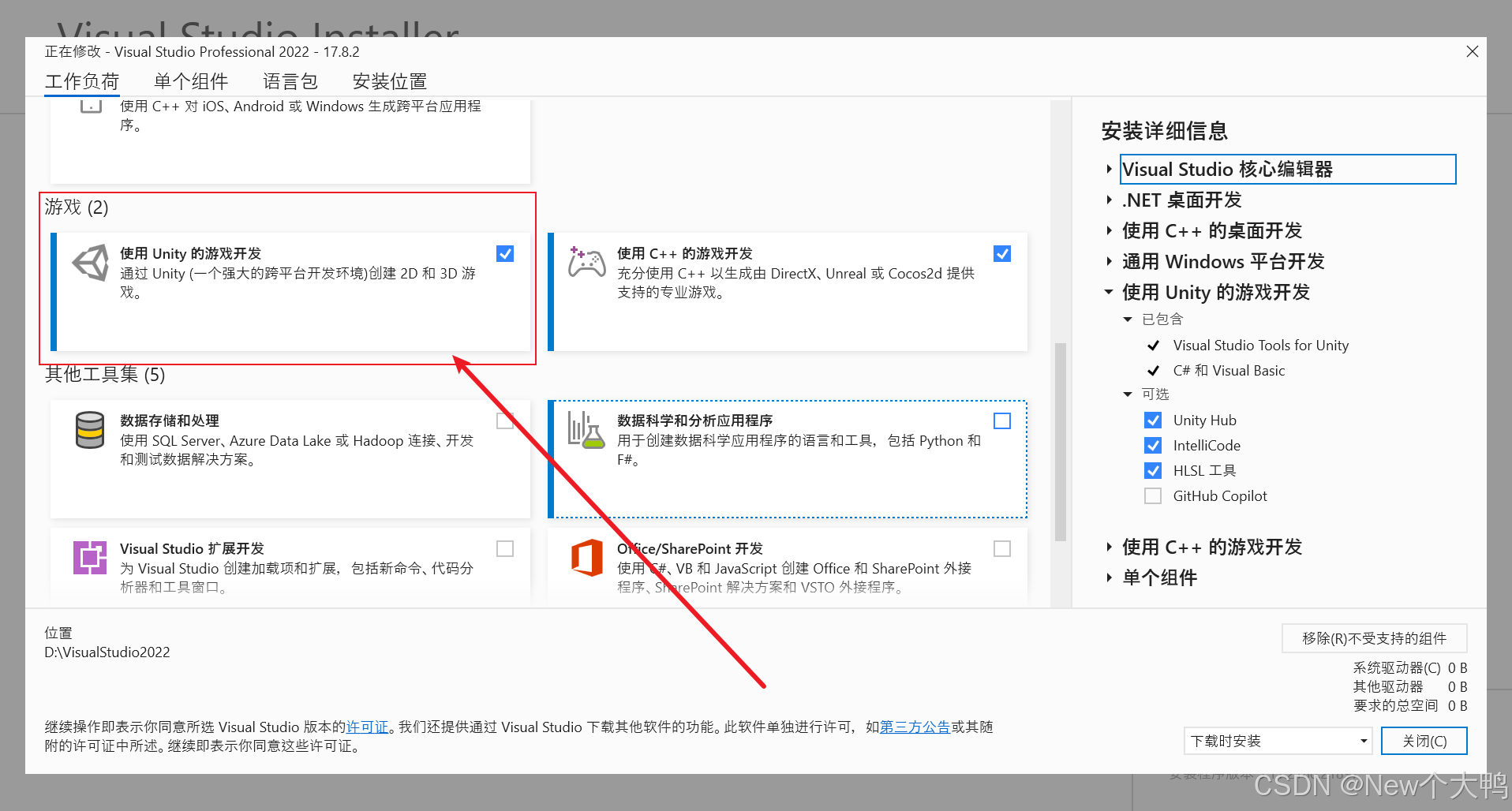Screen dimensions: 1512x811
Task: Expand the 单个组件 details node
Action: [x=1109, y=577]
